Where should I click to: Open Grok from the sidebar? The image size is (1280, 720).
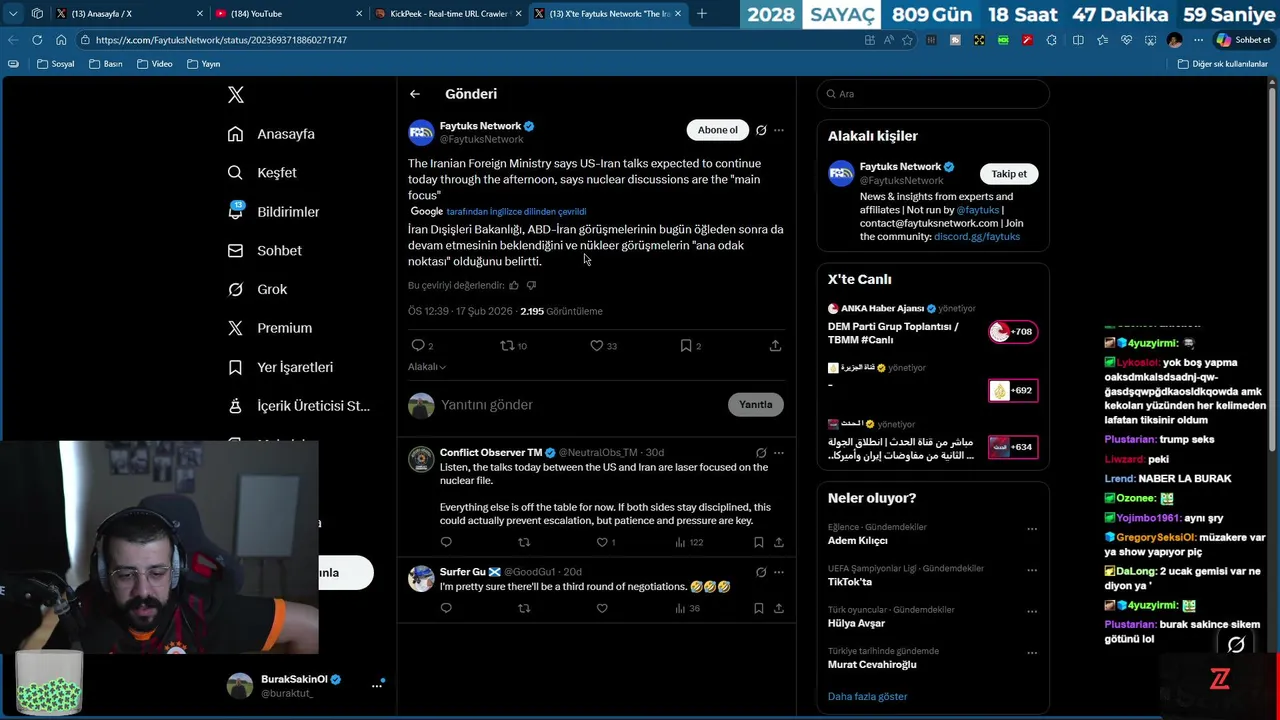(257, 289)
